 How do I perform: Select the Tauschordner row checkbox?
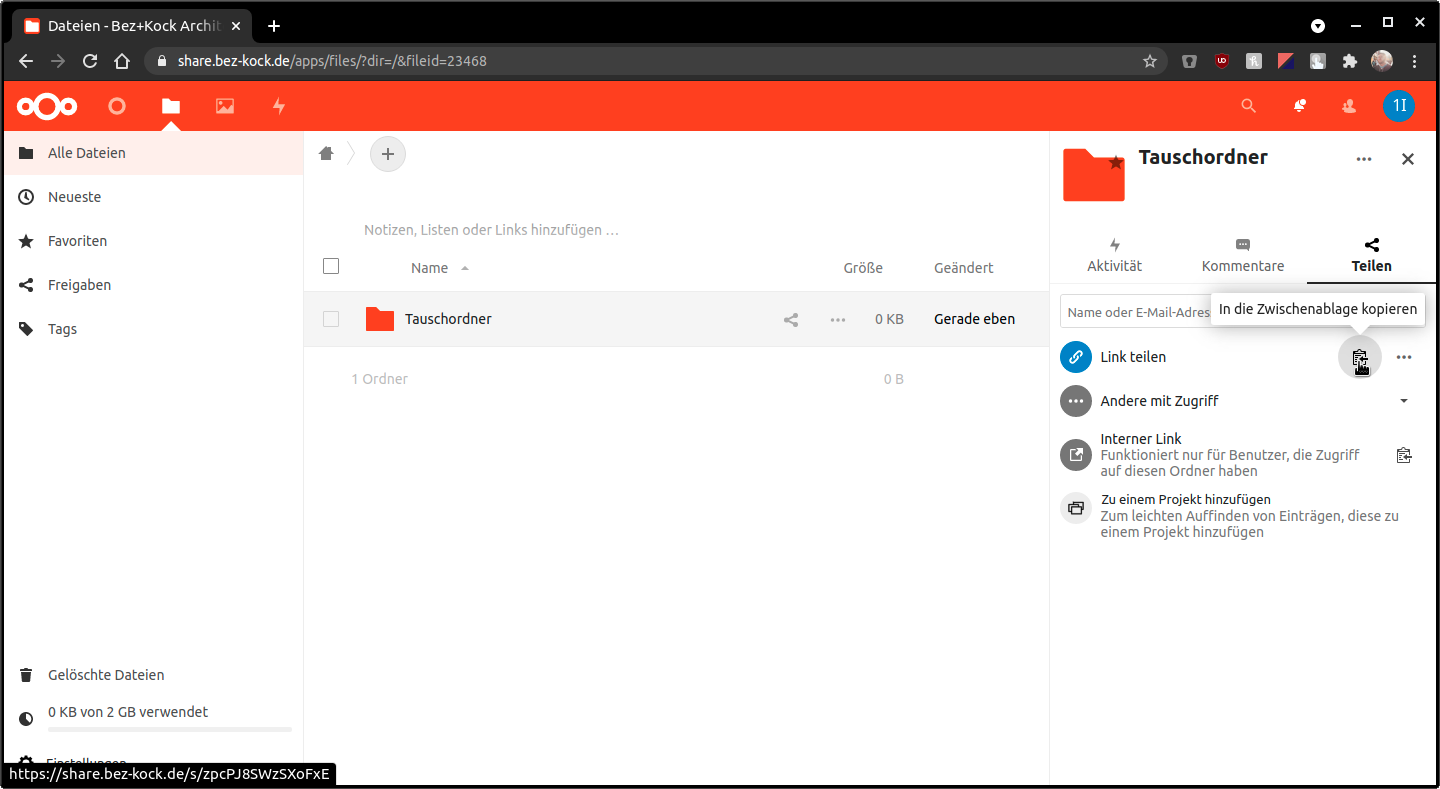click(331, 320)
